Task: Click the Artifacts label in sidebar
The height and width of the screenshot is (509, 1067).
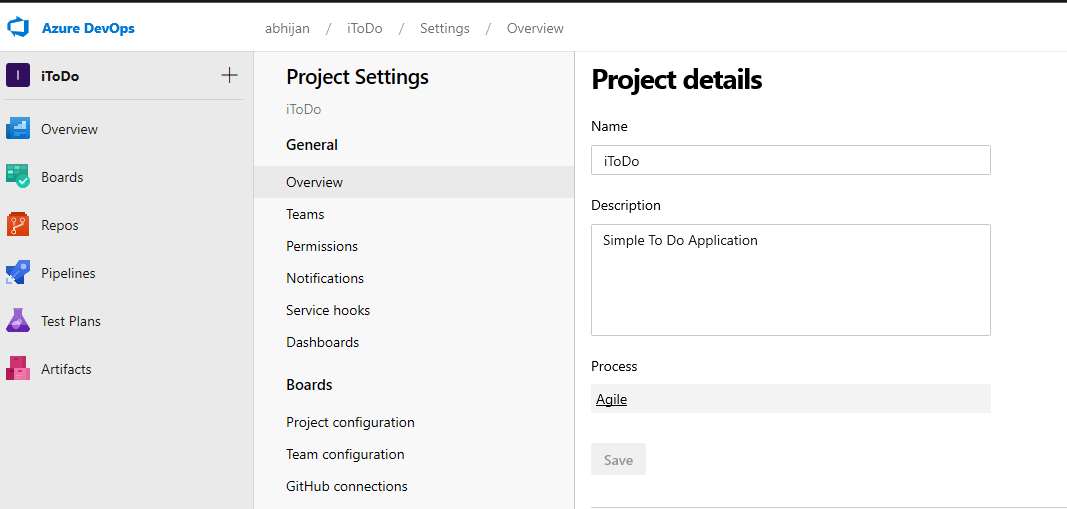Action: [x=66, y=369]
